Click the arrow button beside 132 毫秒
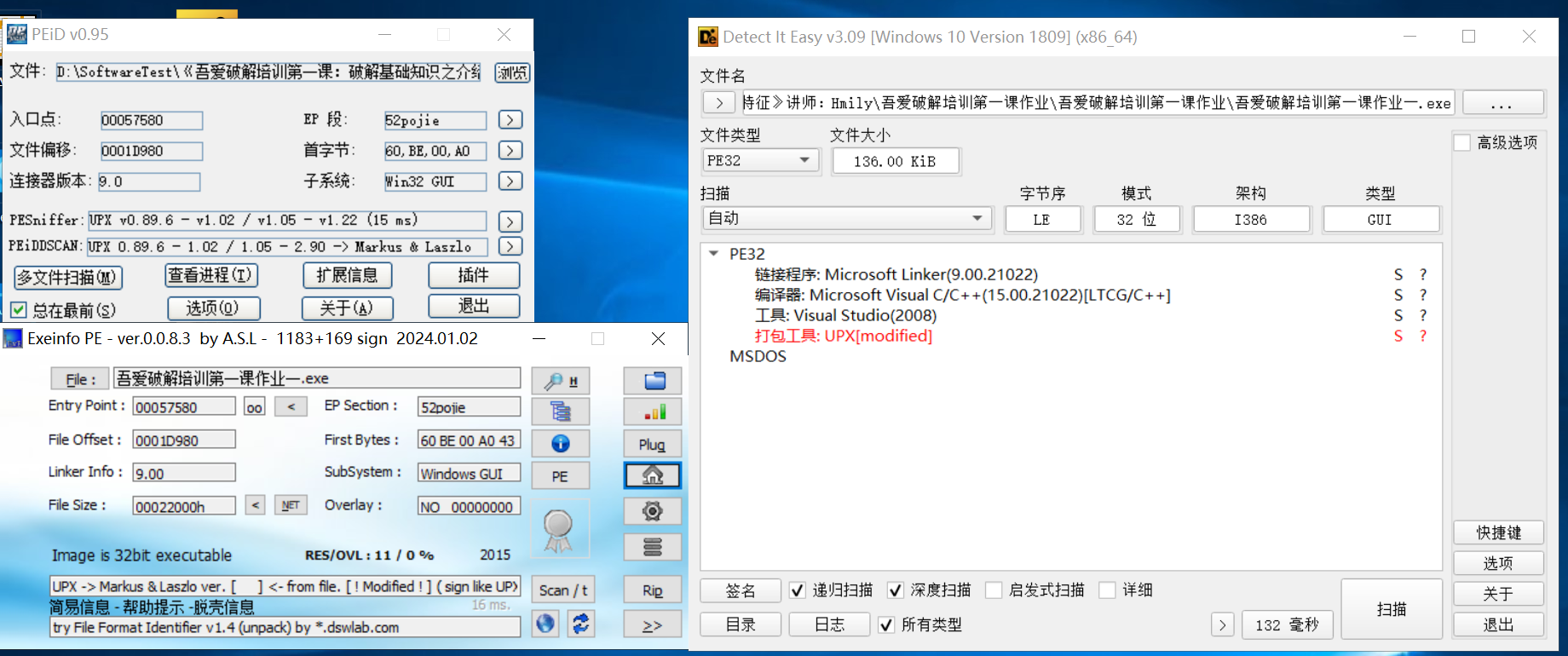 click(1222, 624)
